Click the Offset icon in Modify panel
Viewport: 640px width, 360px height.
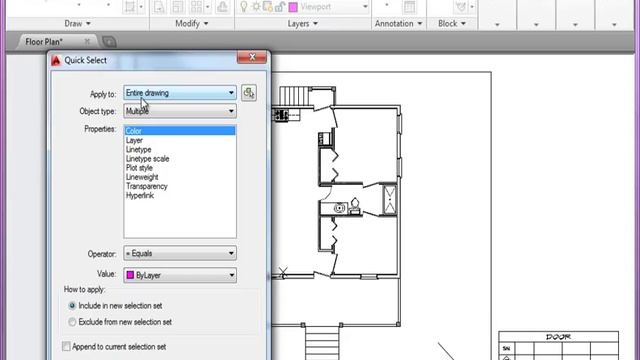point(222,7)
